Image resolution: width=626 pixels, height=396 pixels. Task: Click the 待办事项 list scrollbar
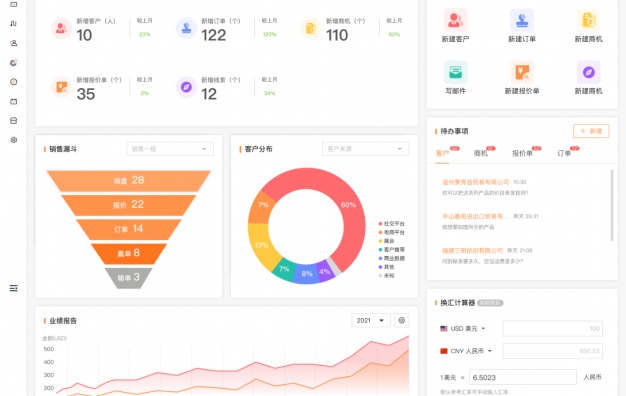(x=612, y=205)
